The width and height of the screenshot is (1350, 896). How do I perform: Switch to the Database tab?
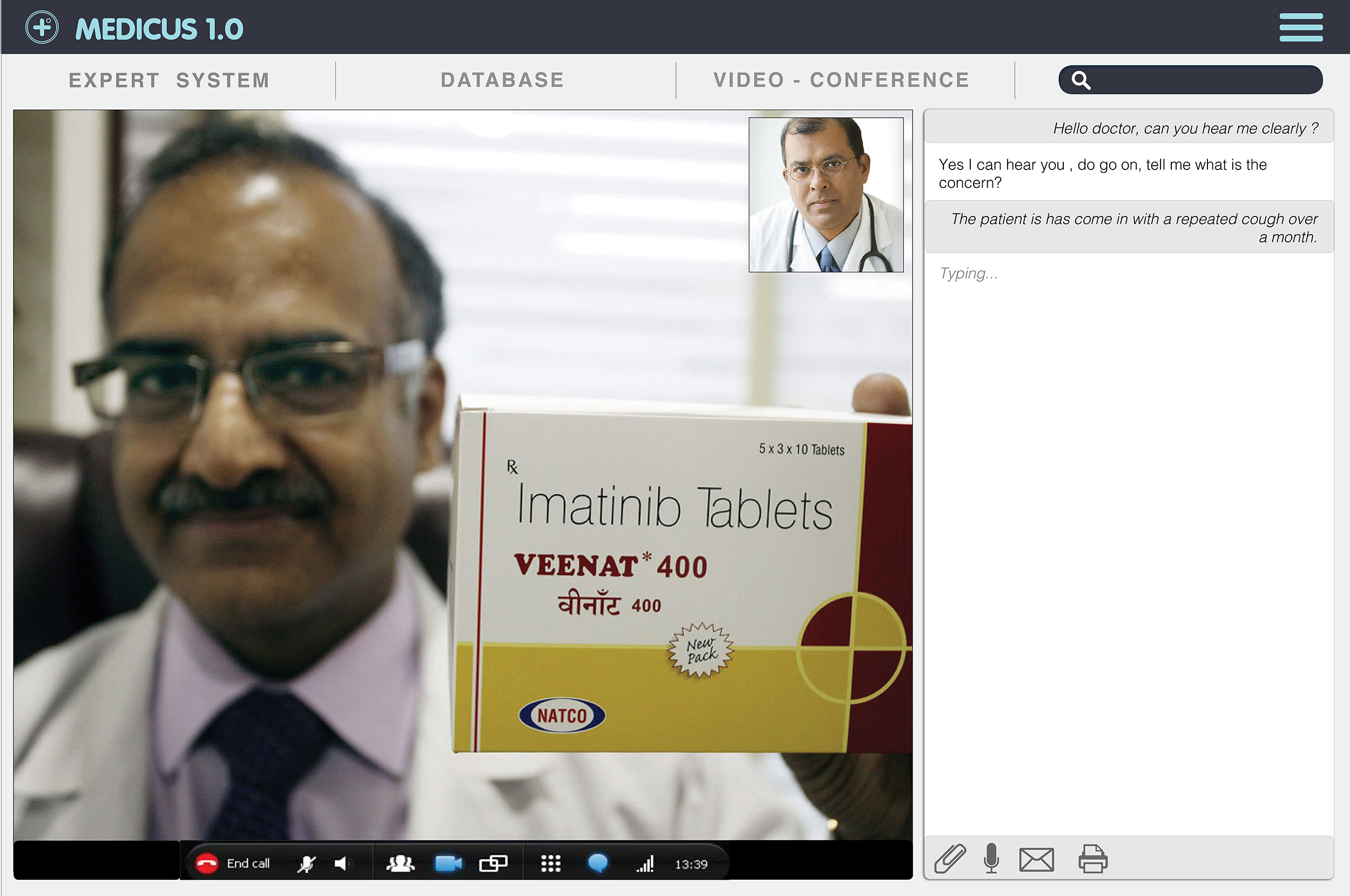pyautogui.click(x=502, y=80)
